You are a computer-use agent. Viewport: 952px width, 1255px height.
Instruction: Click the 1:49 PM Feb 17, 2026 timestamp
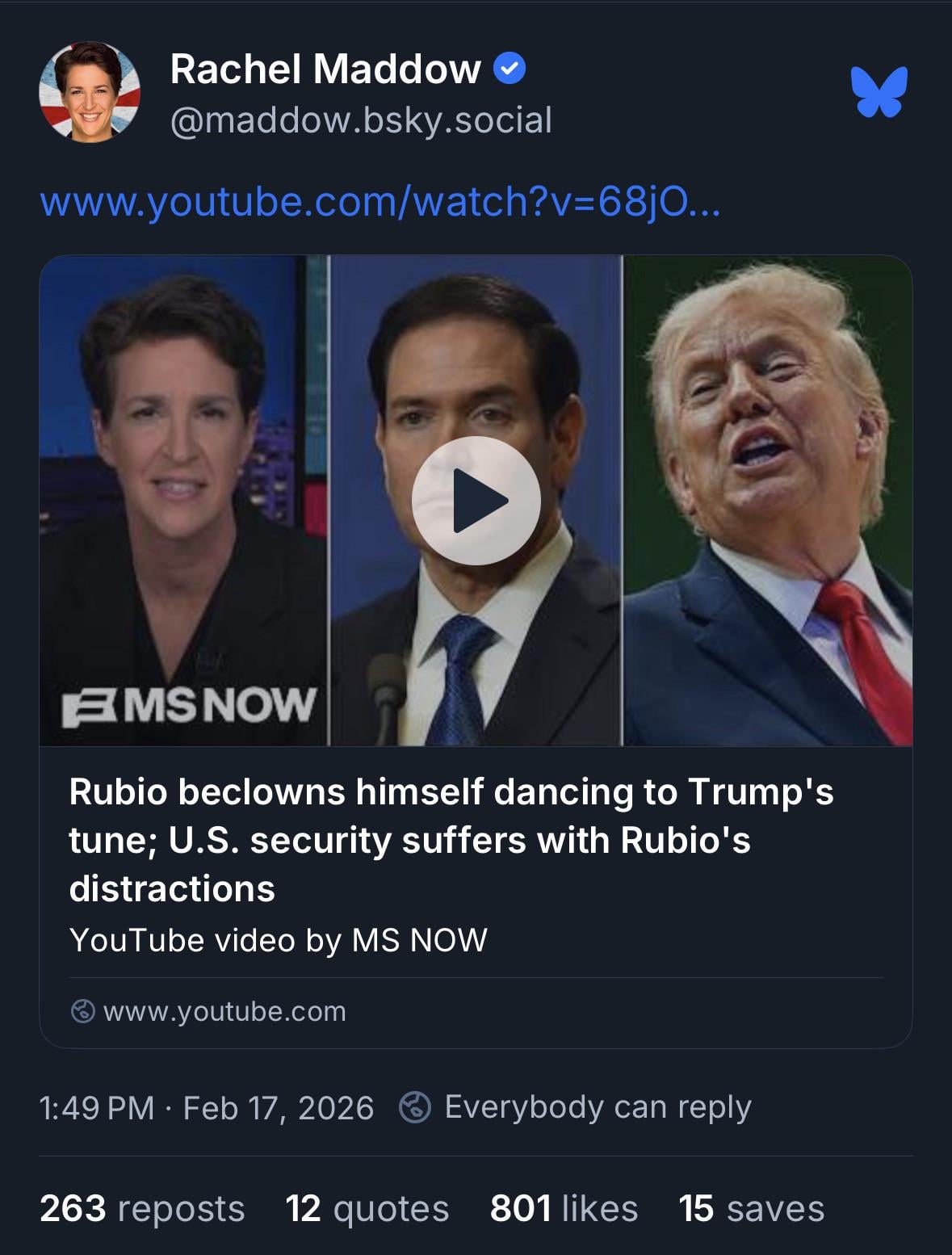pyautogui.click(x=207, y=1108)
